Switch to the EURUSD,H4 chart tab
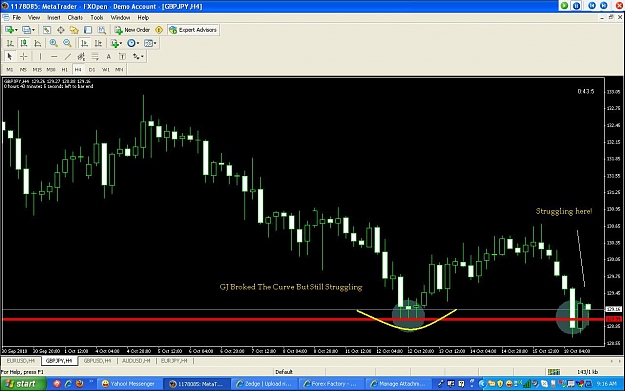 [x=21, y=361]
